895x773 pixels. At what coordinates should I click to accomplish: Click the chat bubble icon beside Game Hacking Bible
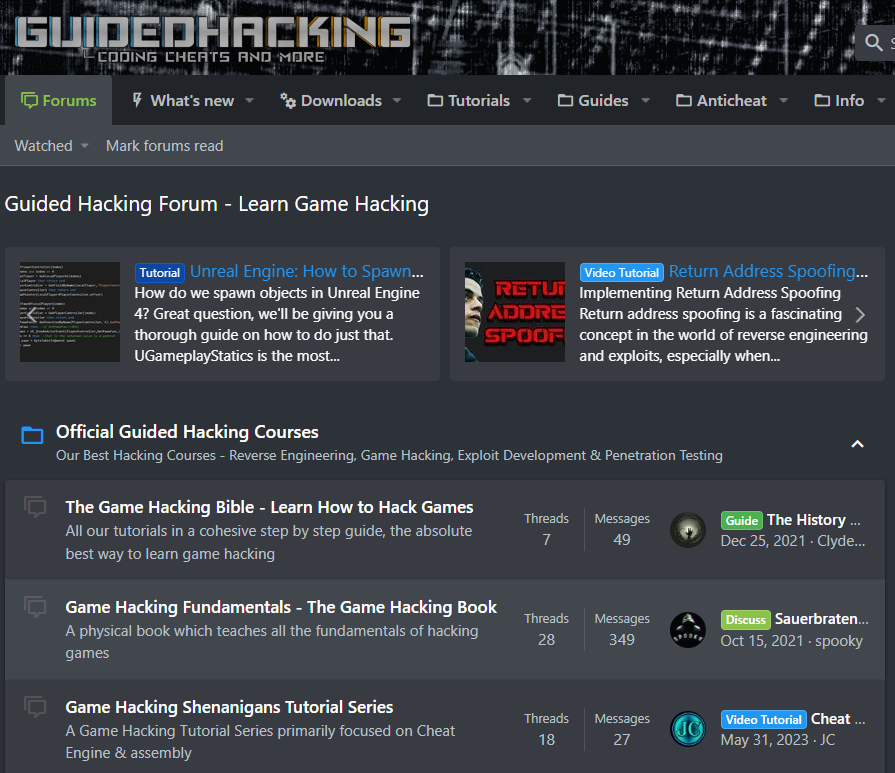(35, 506)
